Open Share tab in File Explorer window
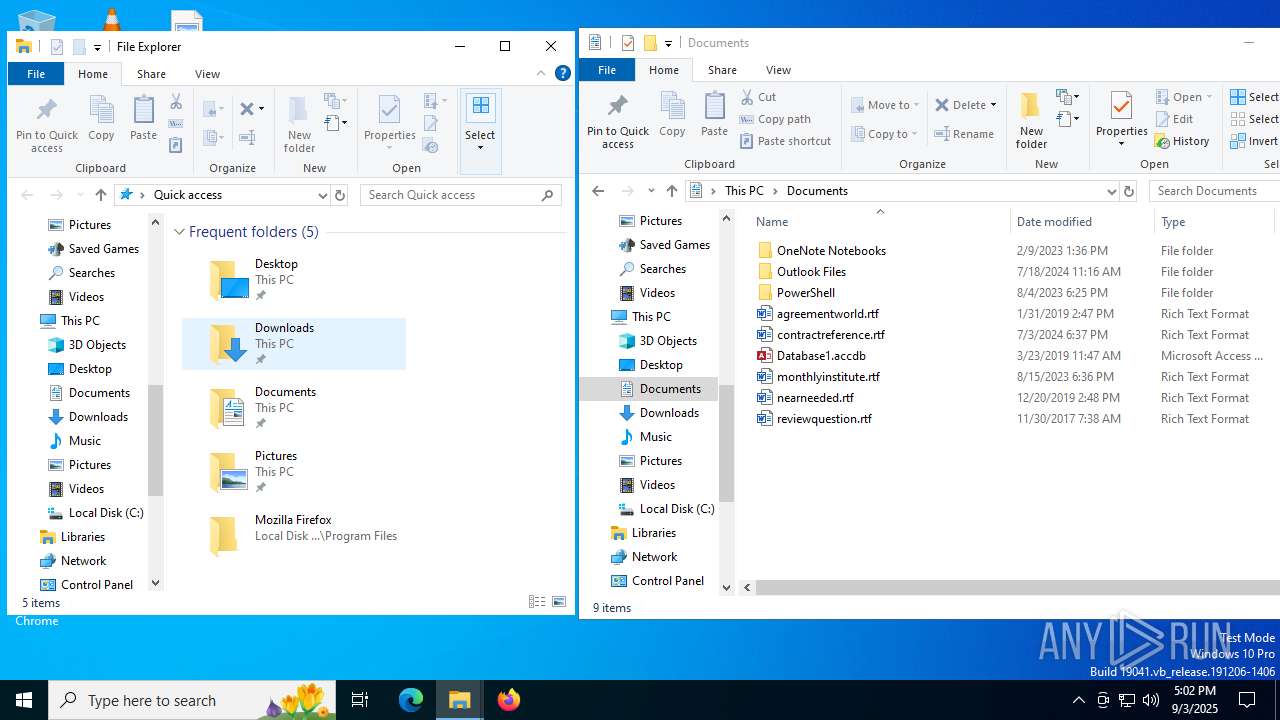The image size is (1280, 720). tap(151, 74)
